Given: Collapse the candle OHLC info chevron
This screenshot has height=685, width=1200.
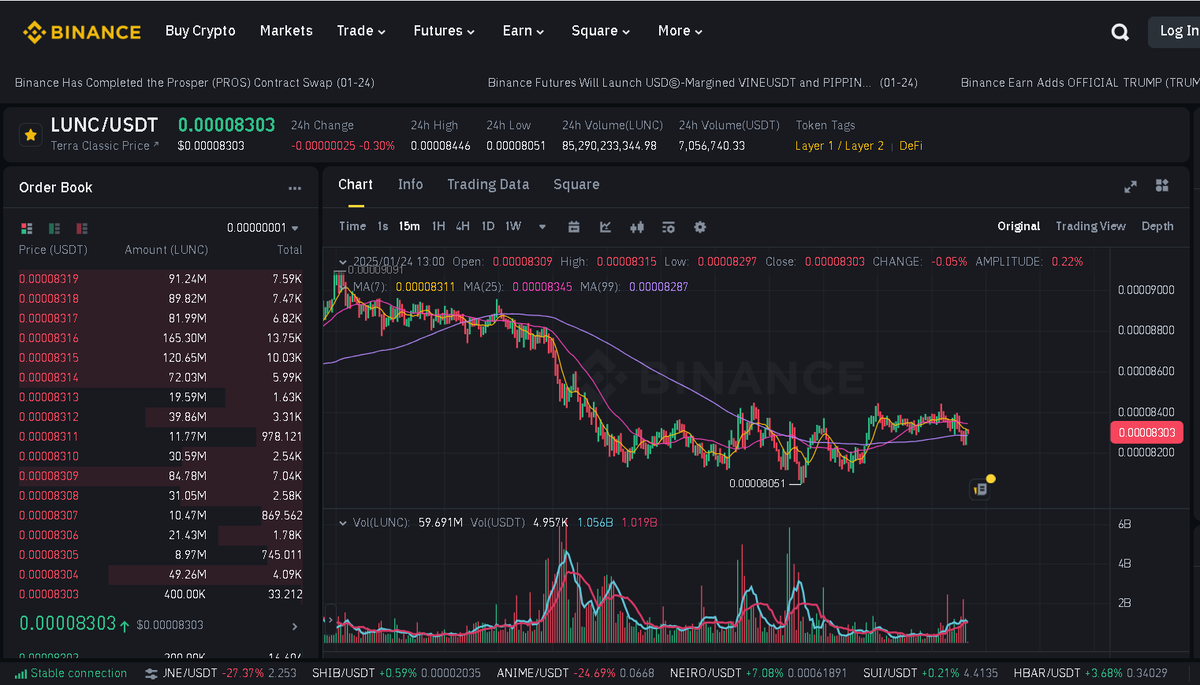Looking at the screenshot, I should tap(343, 262).
